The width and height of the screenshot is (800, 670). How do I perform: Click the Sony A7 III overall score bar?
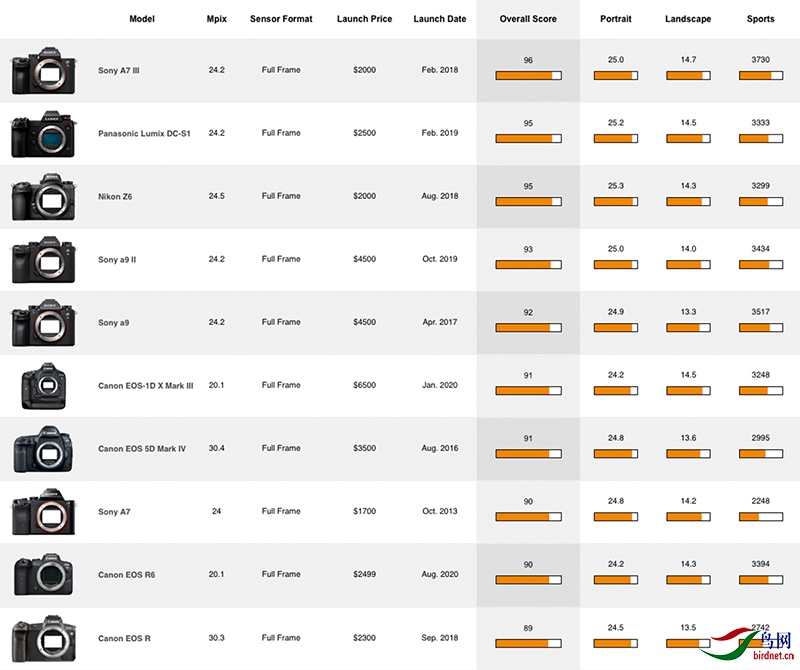click(528, 75)
